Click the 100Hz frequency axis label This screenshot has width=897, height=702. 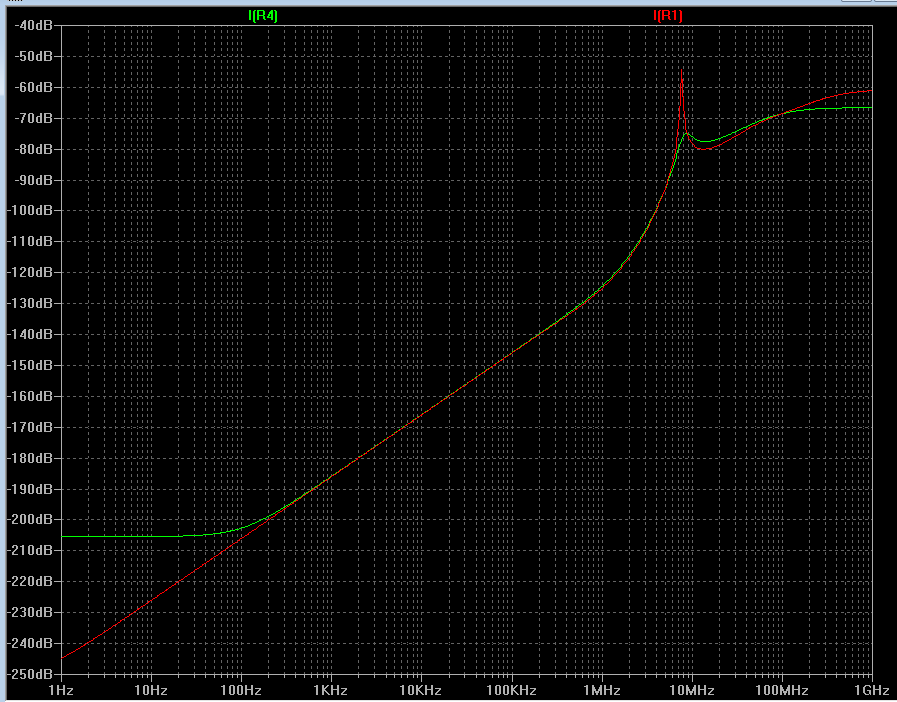[240, 690]
